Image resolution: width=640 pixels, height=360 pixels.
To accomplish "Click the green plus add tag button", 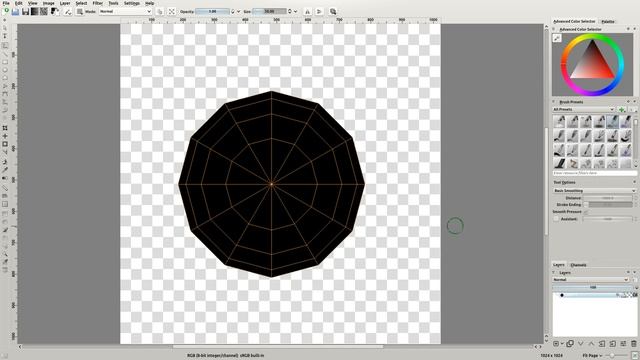I will point(622,109).
